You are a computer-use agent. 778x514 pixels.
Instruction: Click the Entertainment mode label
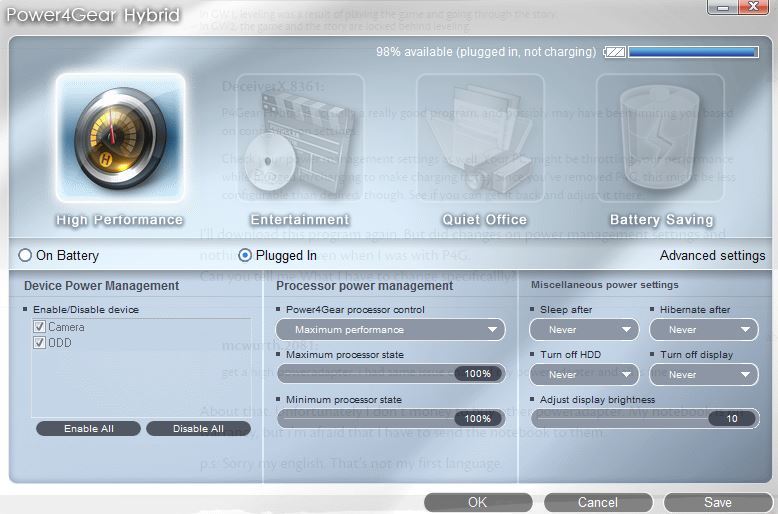(300, 219)
